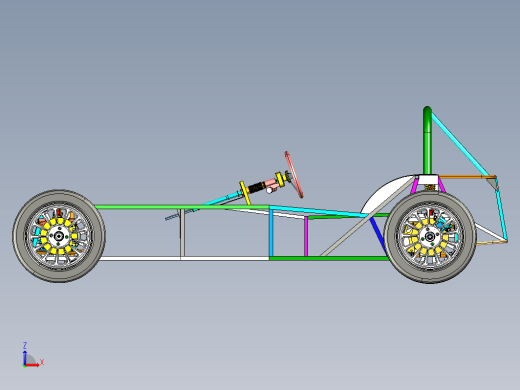The height and width of the screenshot is (390, 520).
Task: Select the light green top frame rail
Action: pyautogui.click(x=182, y=207)
